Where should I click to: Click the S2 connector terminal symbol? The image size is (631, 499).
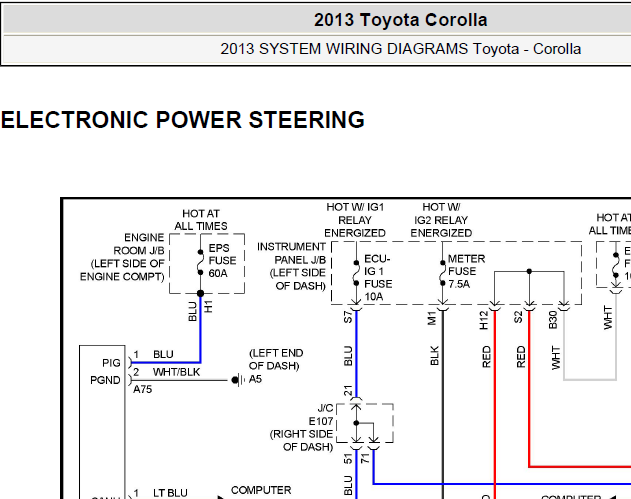[529, 305]
